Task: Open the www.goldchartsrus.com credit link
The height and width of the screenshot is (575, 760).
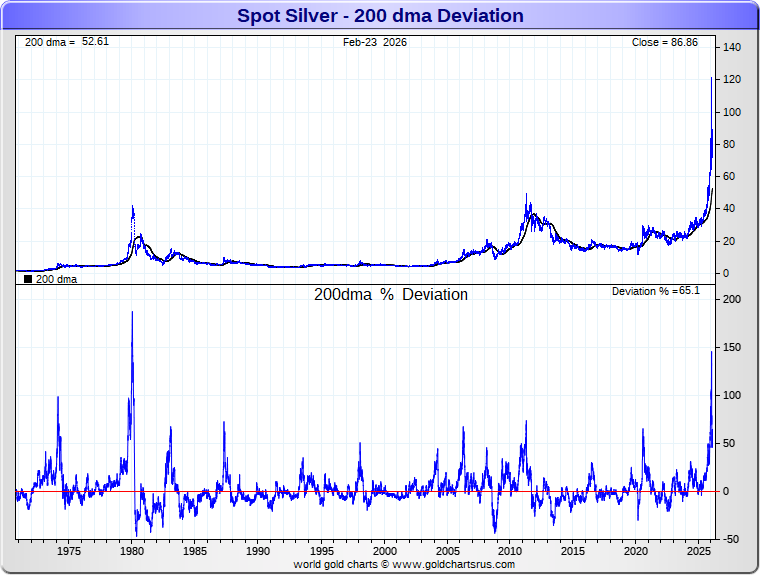Action: pos(454,564)
